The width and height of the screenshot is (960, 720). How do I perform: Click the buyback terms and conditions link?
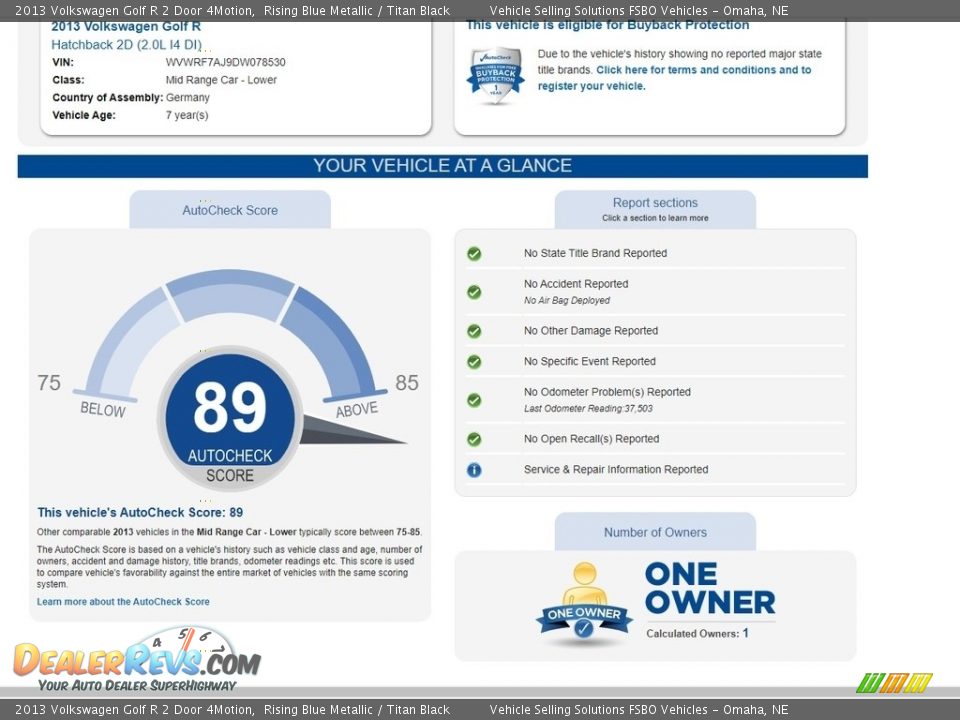point(703,70)
